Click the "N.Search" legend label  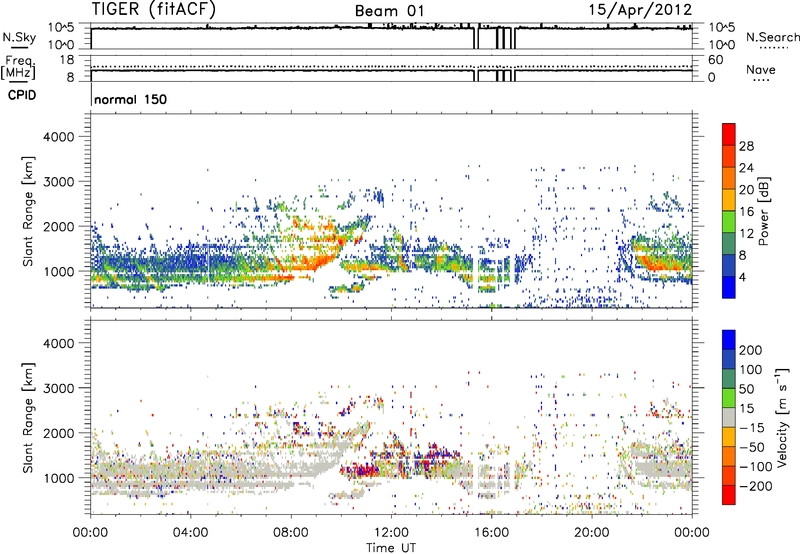772,37
